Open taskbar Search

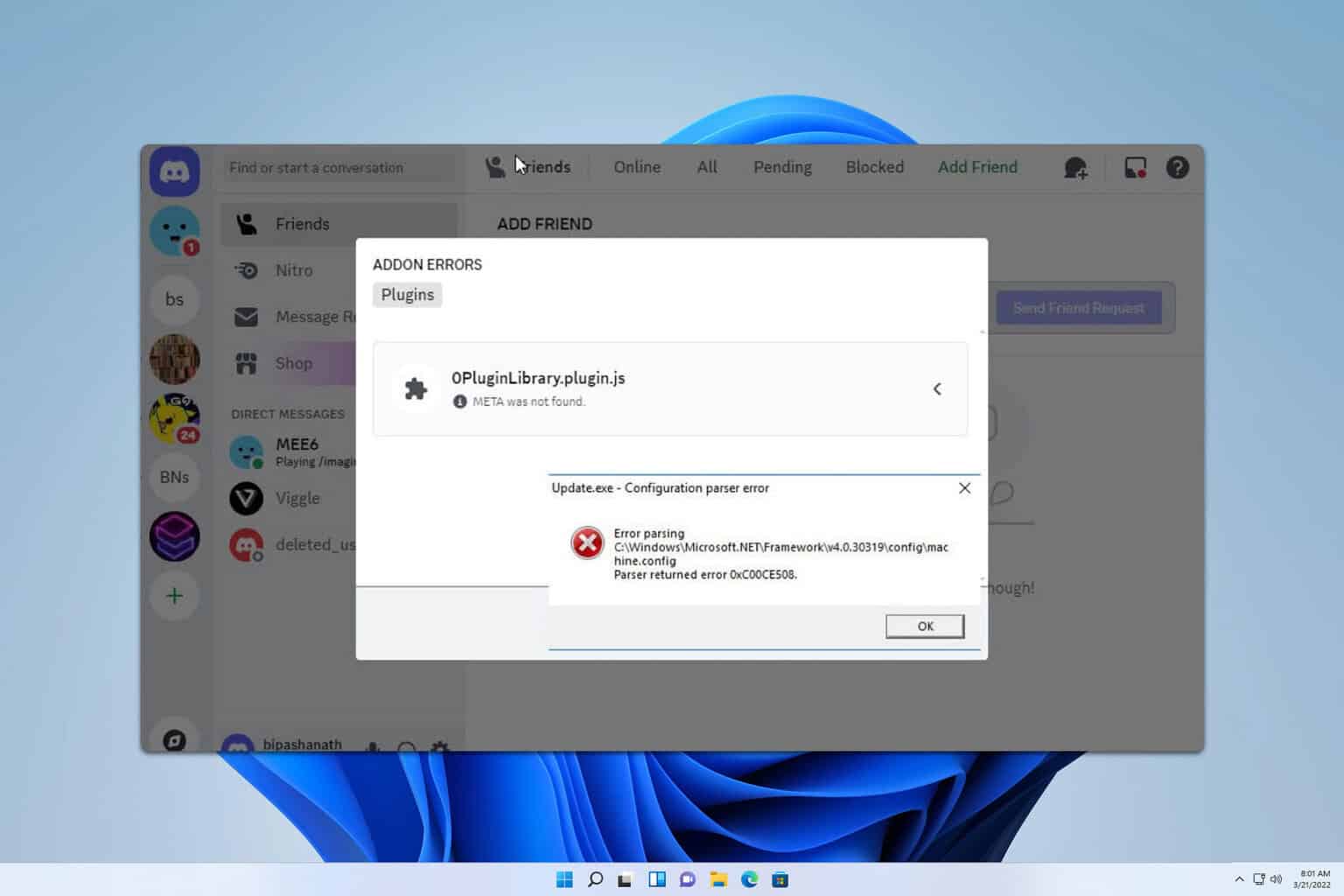pos(595,879)
